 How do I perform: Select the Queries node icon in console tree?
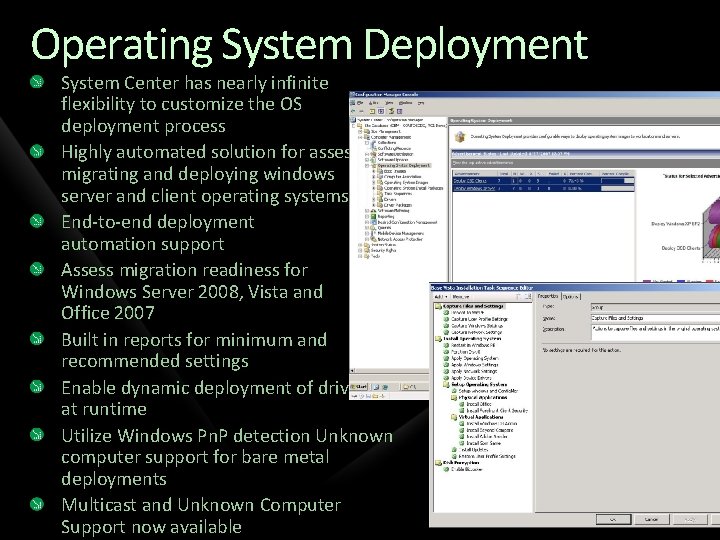pyautogui.click(x=373, y=228)
